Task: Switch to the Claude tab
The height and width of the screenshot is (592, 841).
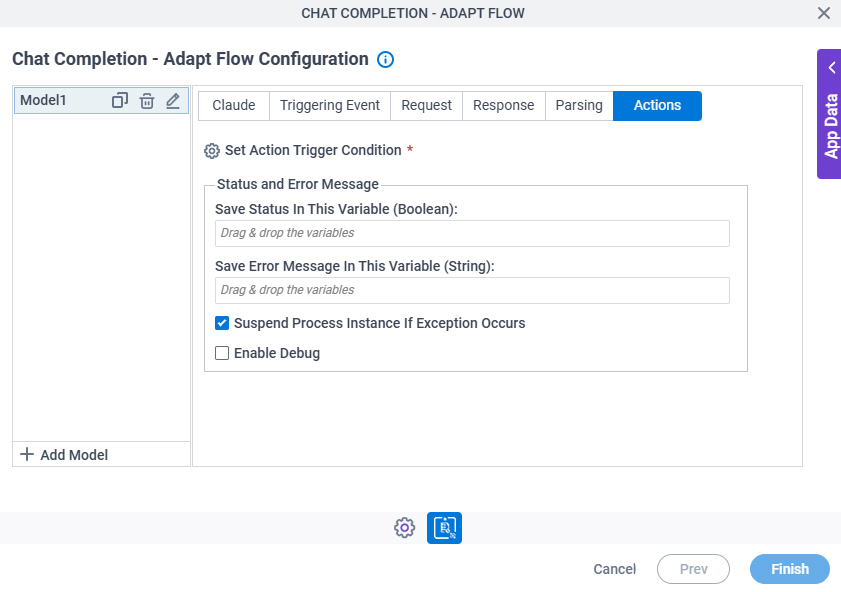Action: point(234,106)
